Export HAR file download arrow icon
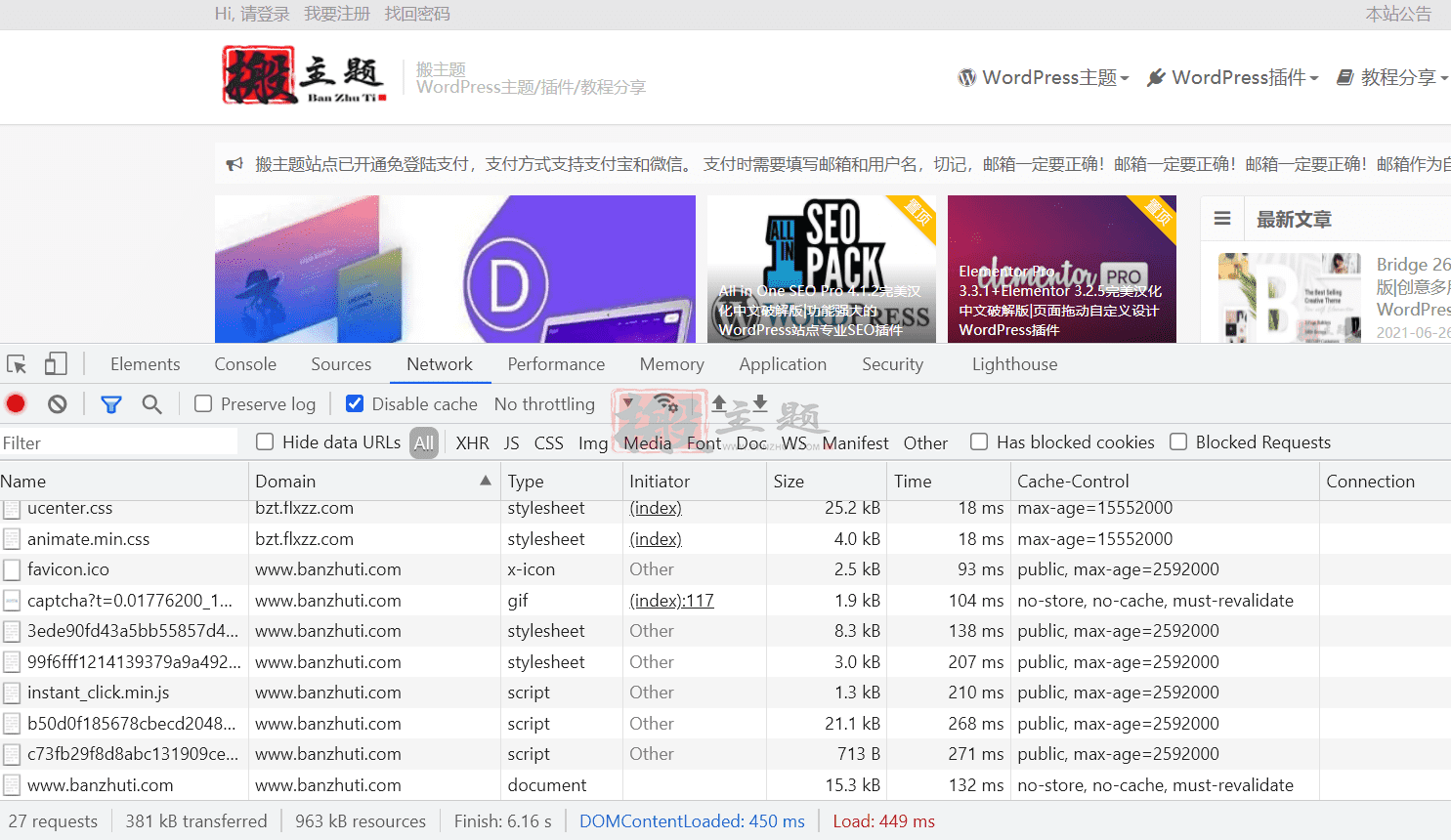Image resolution: width=1451 pixels, height=840 pixels. click(x=759, y=402)
